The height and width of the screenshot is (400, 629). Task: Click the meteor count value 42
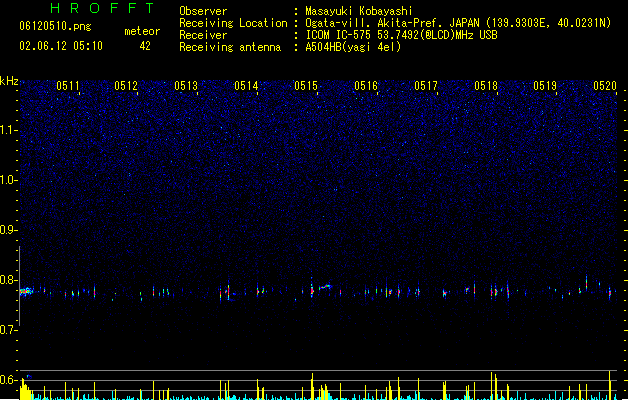coord(145,46)
